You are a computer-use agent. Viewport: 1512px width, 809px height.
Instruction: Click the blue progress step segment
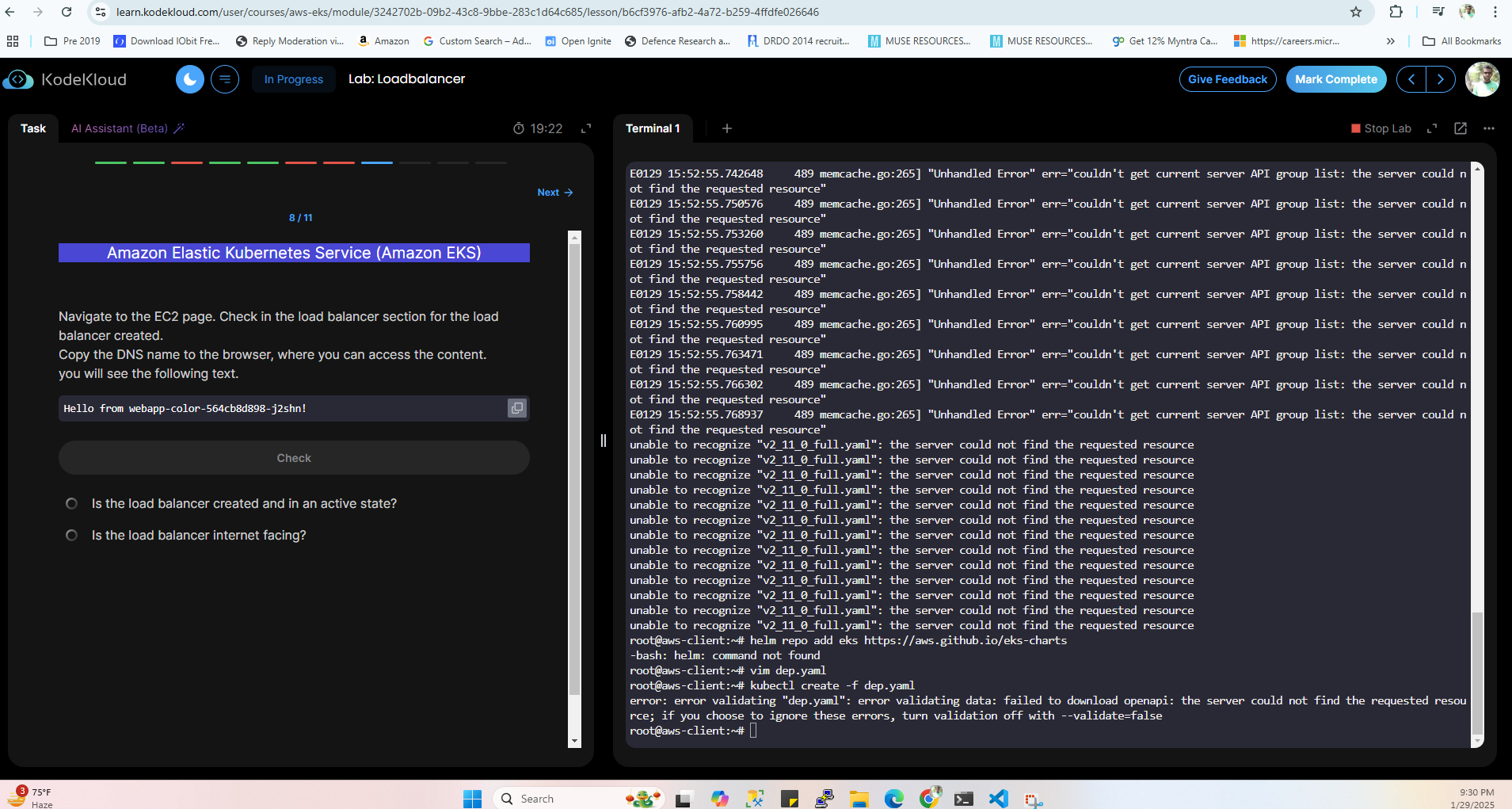point(377,162)
